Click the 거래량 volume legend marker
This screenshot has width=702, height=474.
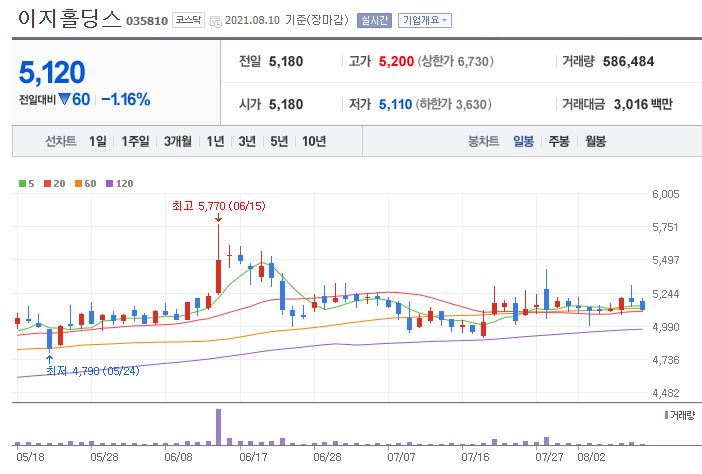680,415
